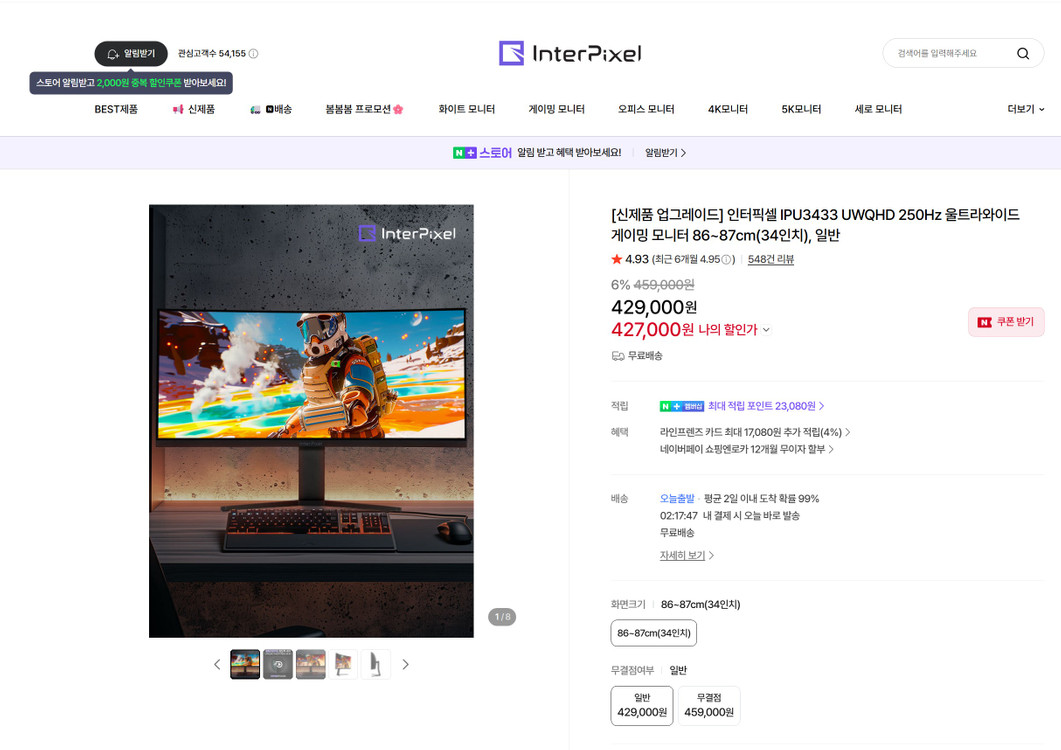Select the 86~87cm(34인치) size option
The height and width of the screenshot is (750, 1061).
(x=653, y=632)
